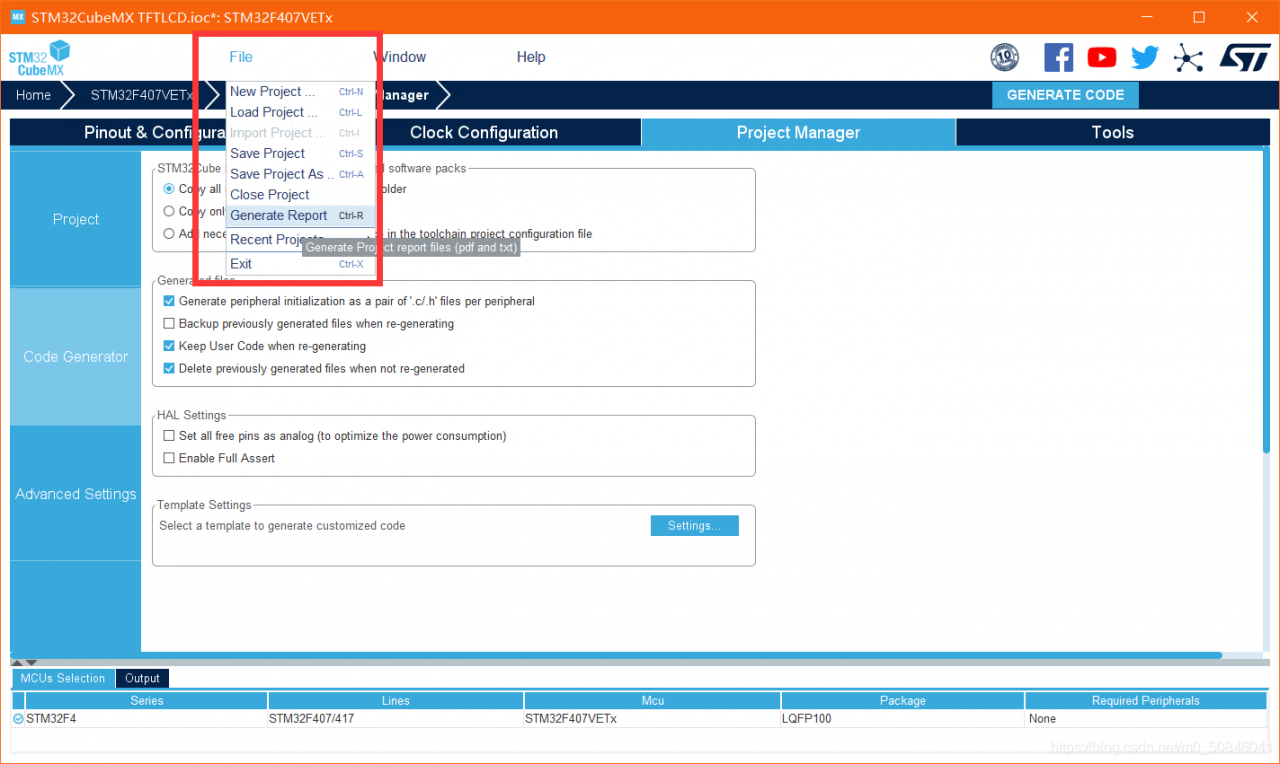This screenshot has height=764, width=1280.
Task: Click the MX icon in the title bar
Action: 17,17
